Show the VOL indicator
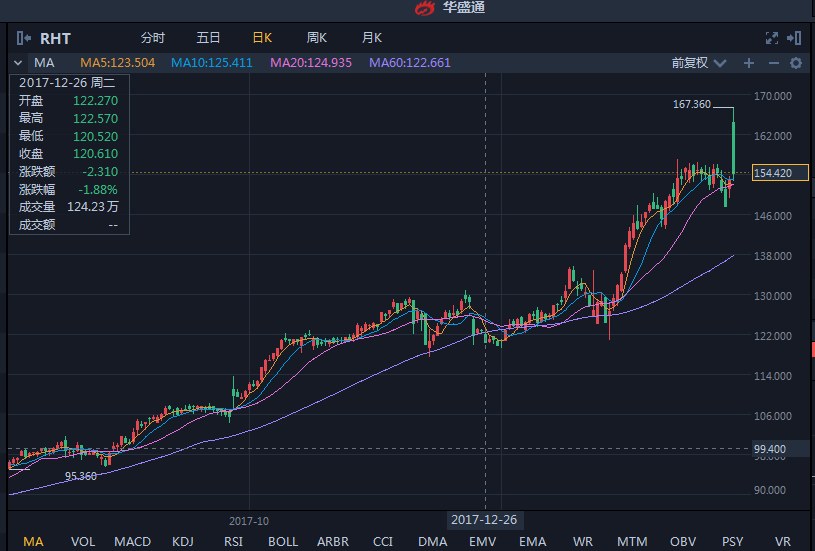Screen dimensions: 815x551 click(x=83, y=541)
